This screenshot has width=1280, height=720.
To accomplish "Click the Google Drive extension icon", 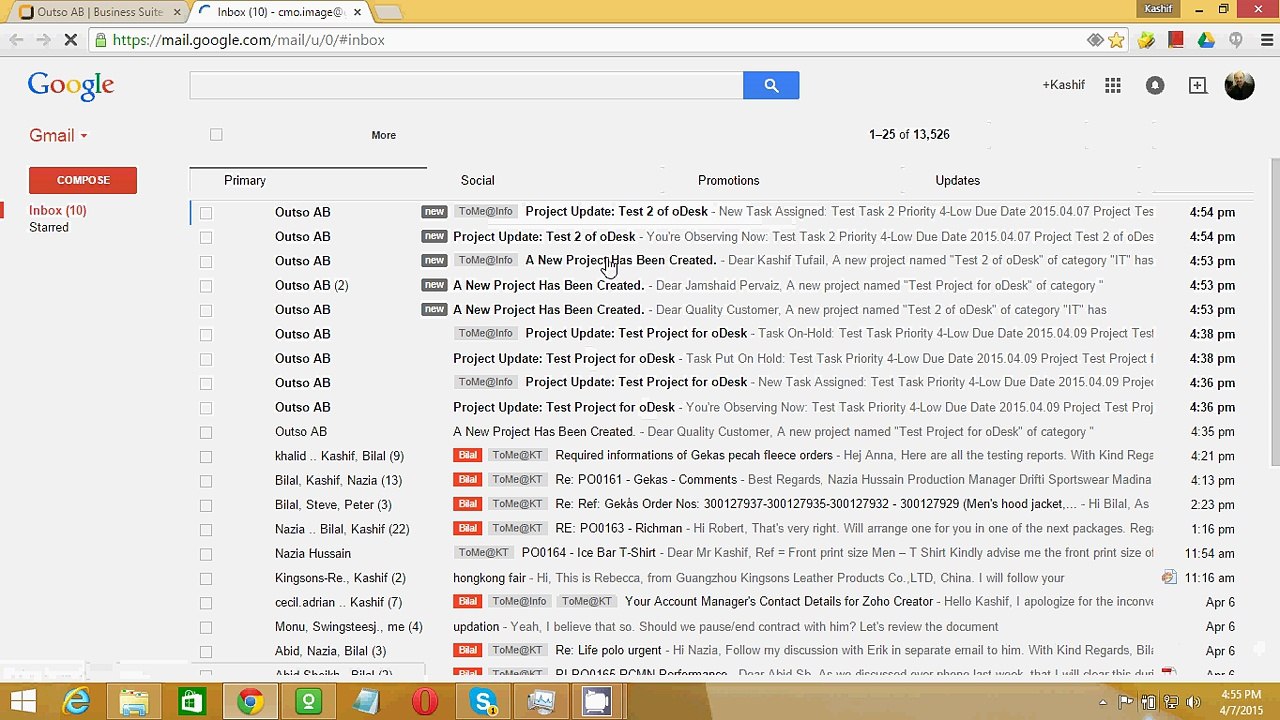I will pos(1206,40).
